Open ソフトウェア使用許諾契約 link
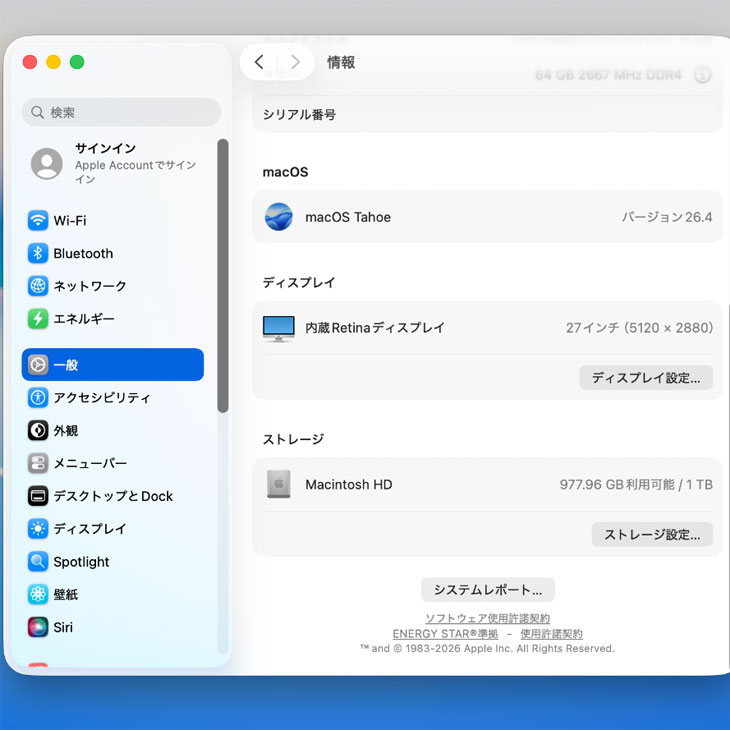730x730 pixels. pos(487,619)
